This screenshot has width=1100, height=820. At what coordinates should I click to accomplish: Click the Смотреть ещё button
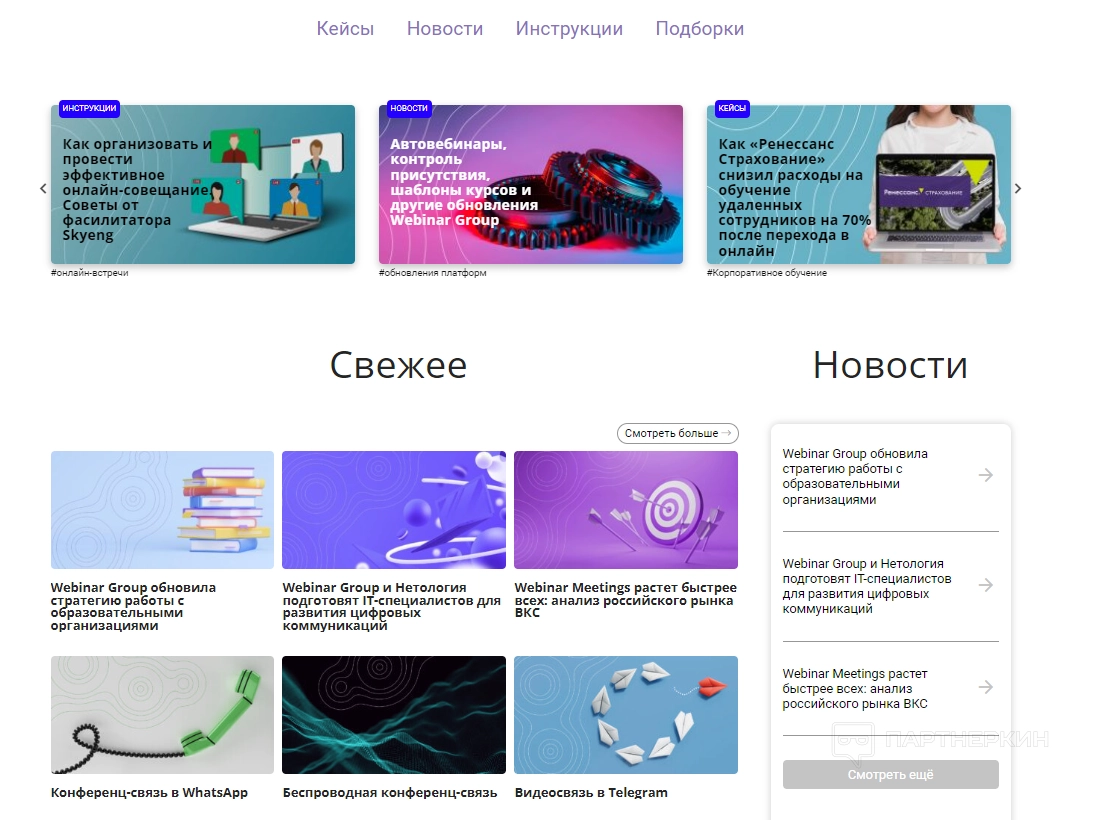[x=890, y=774]
